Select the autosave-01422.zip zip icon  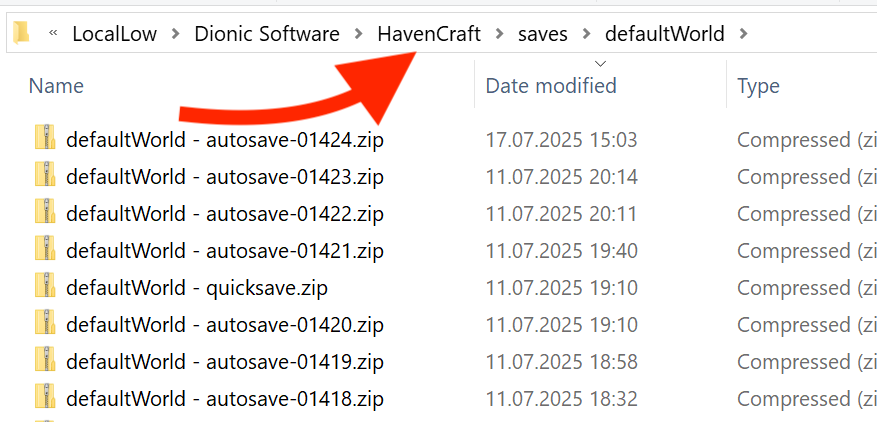tap(45, 212)
